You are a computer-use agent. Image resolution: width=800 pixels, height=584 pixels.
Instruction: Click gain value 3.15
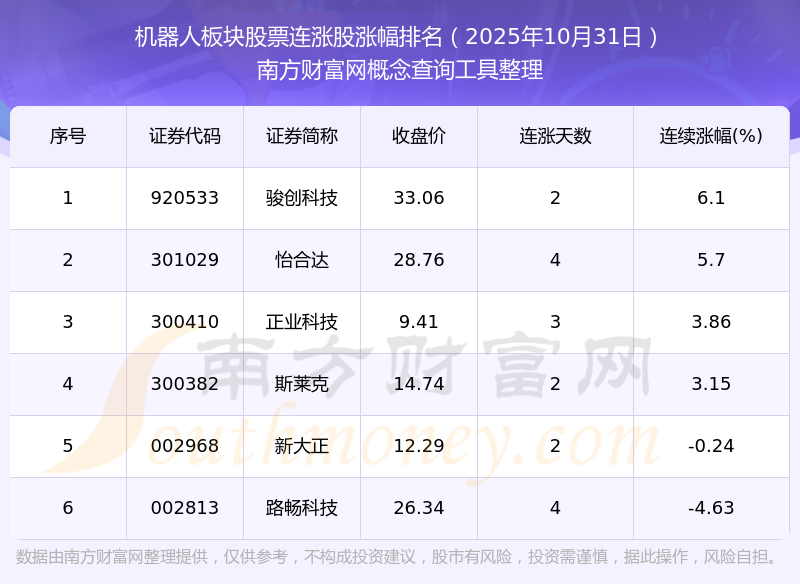(x=711, y=384)
